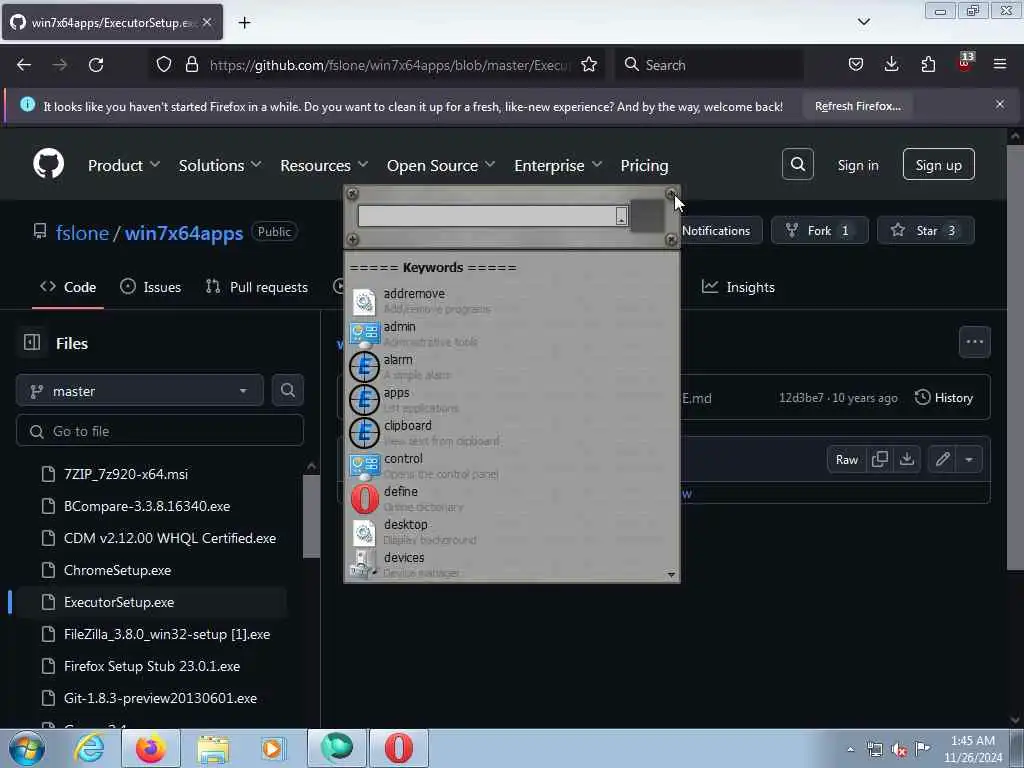Switch to the Issues tab

click(x=151, y=287)
